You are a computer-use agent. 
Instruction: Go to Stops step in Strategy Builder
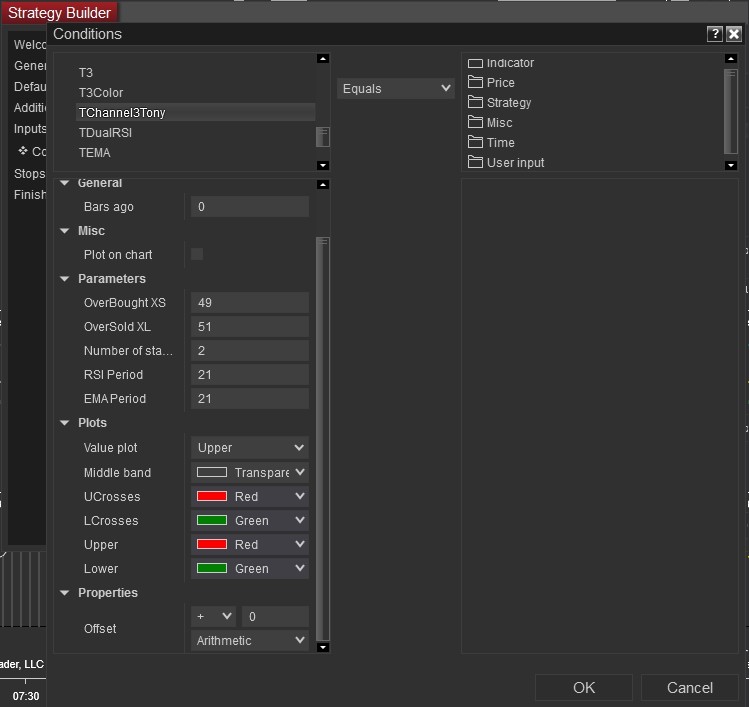point(30,174)
